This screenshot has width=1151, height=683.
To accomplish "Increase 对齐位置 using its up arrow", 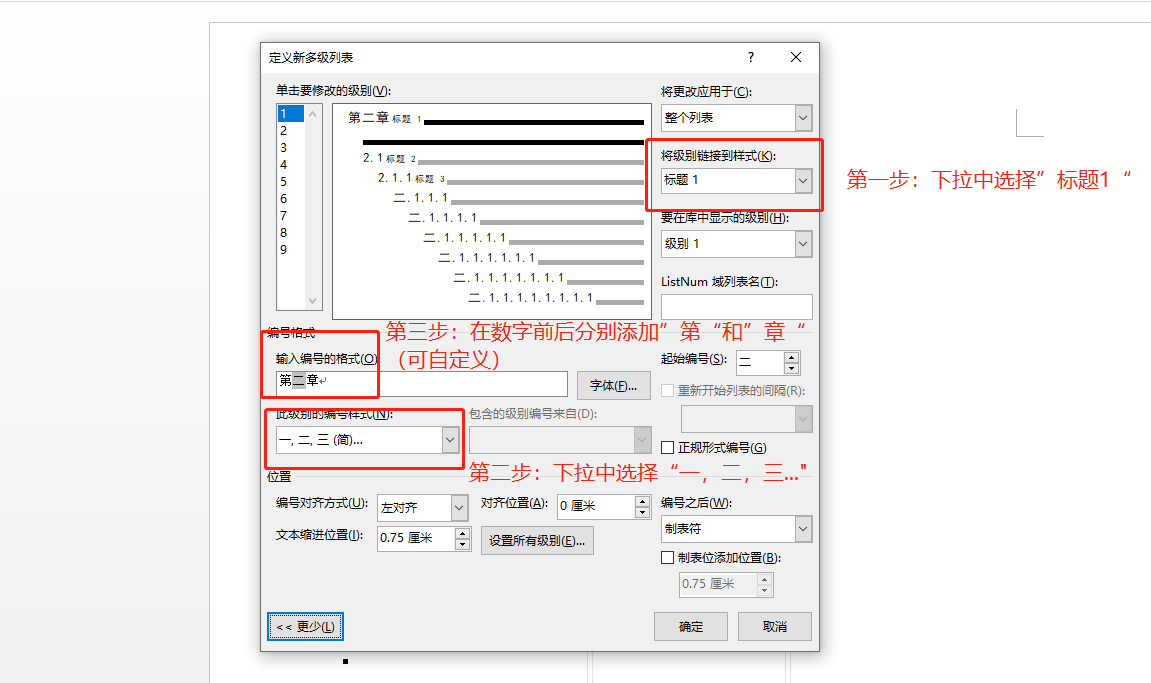I will pyautogui.click(x=641, y=501).
